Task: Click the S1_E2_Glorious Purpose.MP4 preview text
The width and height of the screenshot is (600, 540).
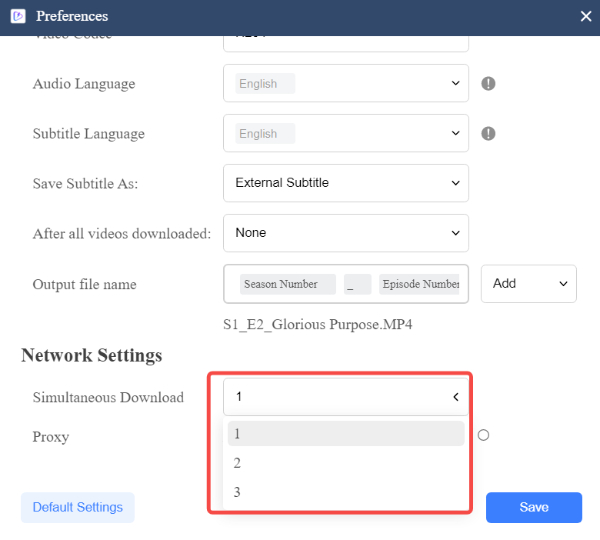Action: click(318, 325)
